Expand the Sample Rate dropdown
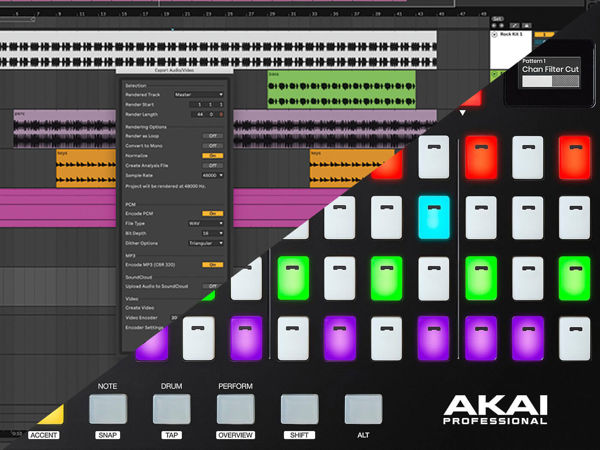 coord(212,174)
